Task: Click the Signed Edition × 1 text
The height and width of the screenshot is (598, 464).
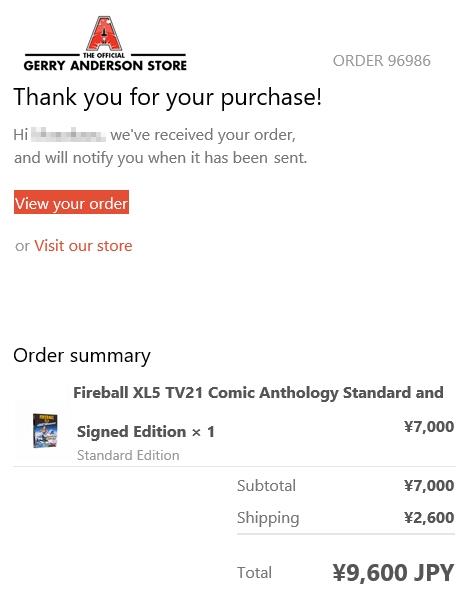Action: (x=146, y=432)
